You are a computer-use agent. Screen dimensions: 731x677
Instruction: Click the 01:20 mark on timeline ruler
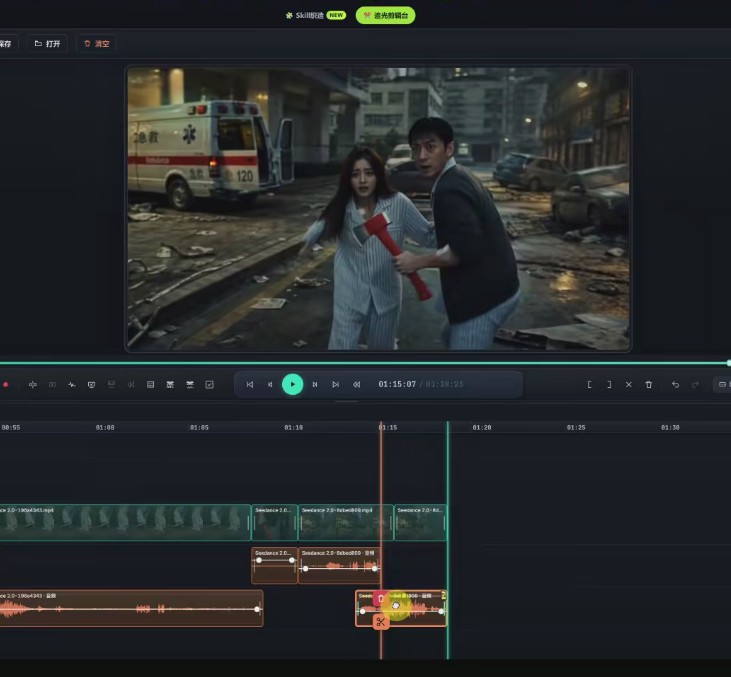pyautogui.click(x=482, y=427)
